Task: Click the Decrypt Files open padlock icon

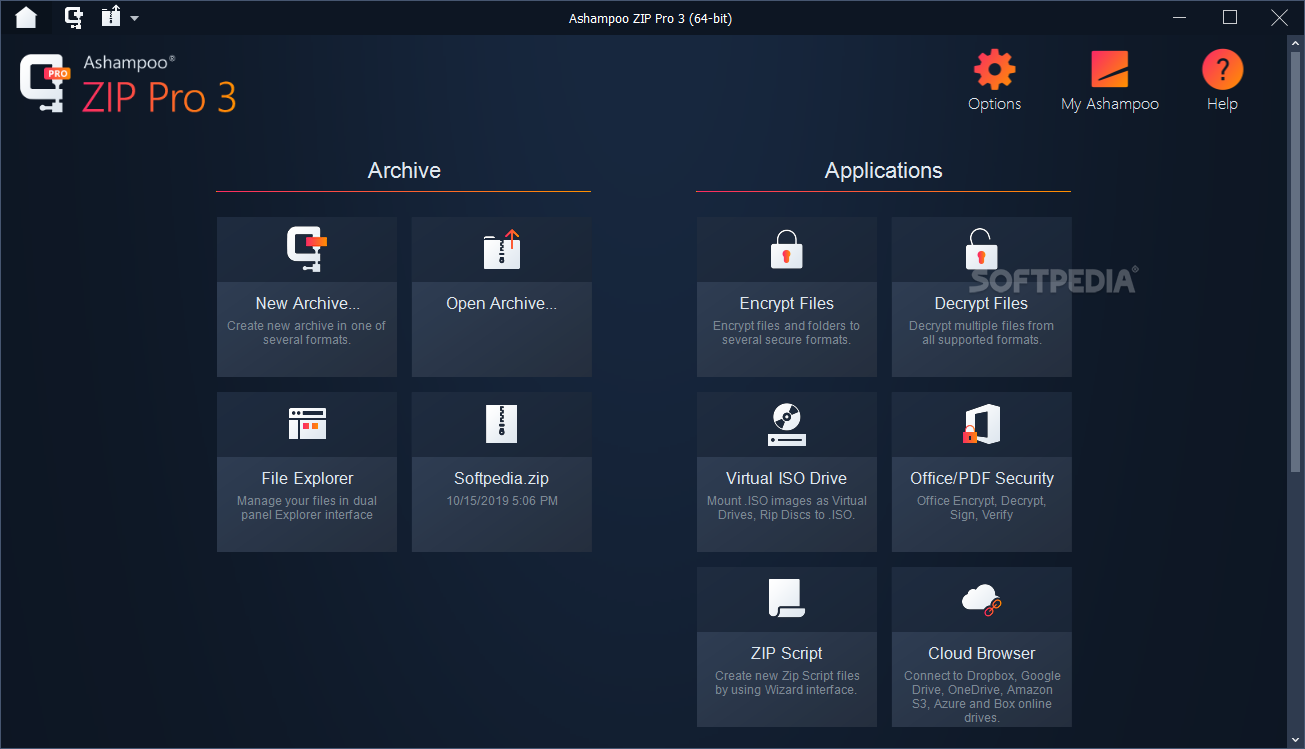Action: 981,249
